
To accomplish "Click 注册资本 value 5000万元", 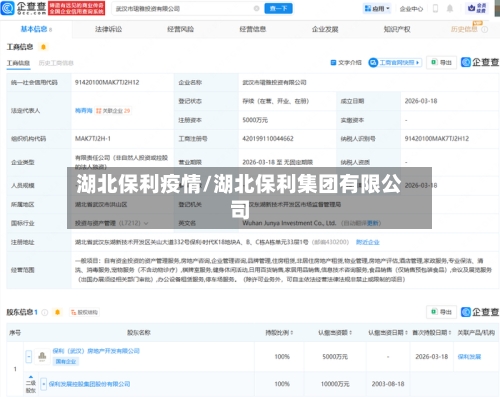I will click(x=255, y=120).
